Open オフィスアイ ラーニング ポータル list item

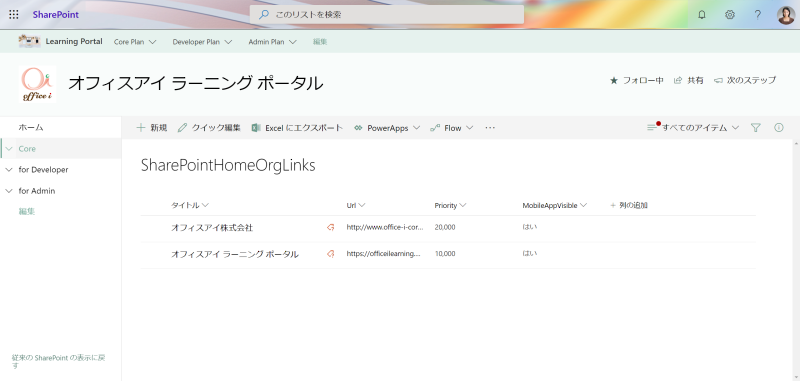click(235, 254)
